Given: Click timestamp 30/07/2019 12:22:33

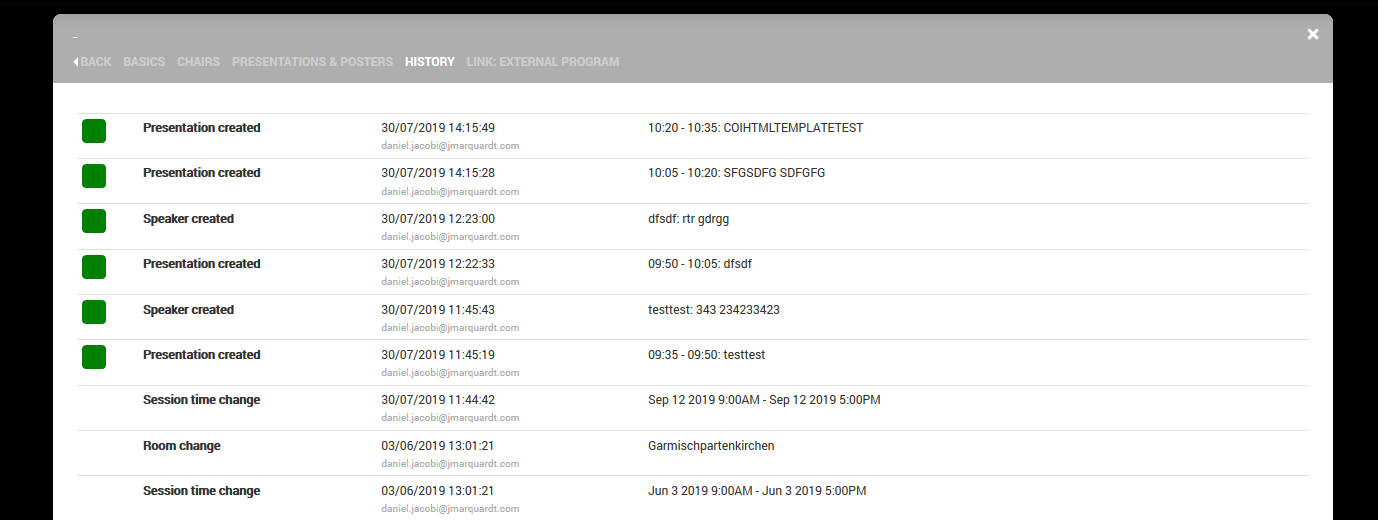Looking at the screenshot, I should click(x=438, y=264).
